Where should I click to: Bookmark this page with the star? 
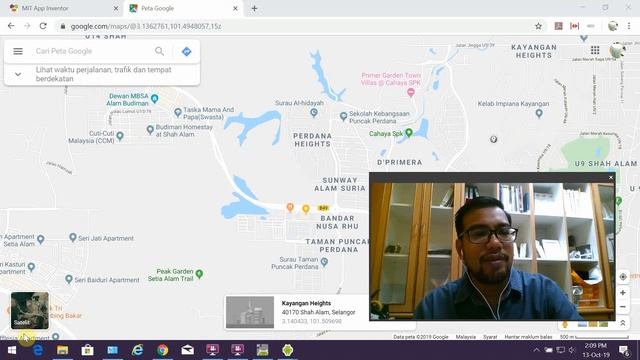(x=538, y=26)
